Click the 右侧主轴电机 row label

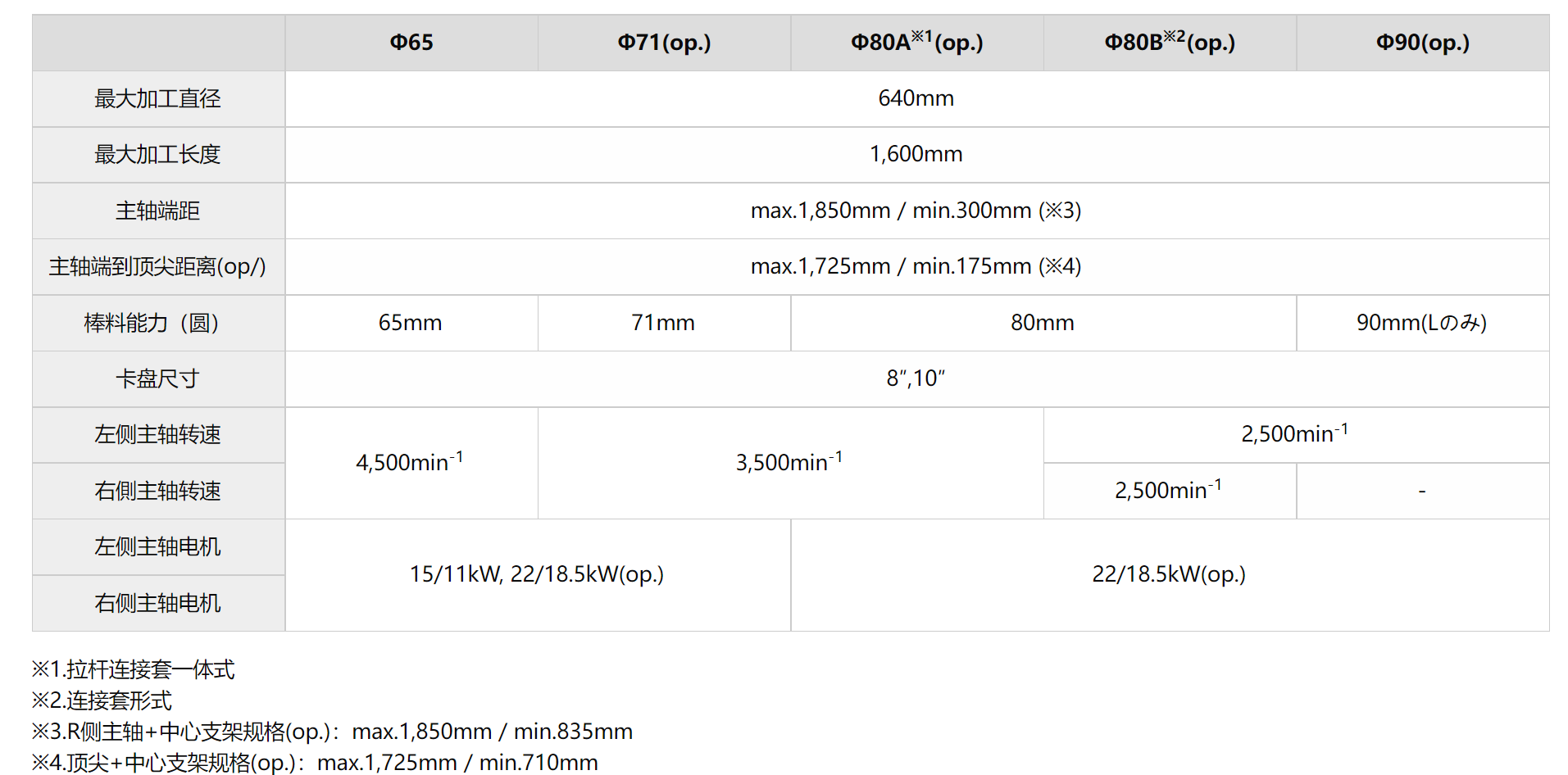[x=157, y=603]
